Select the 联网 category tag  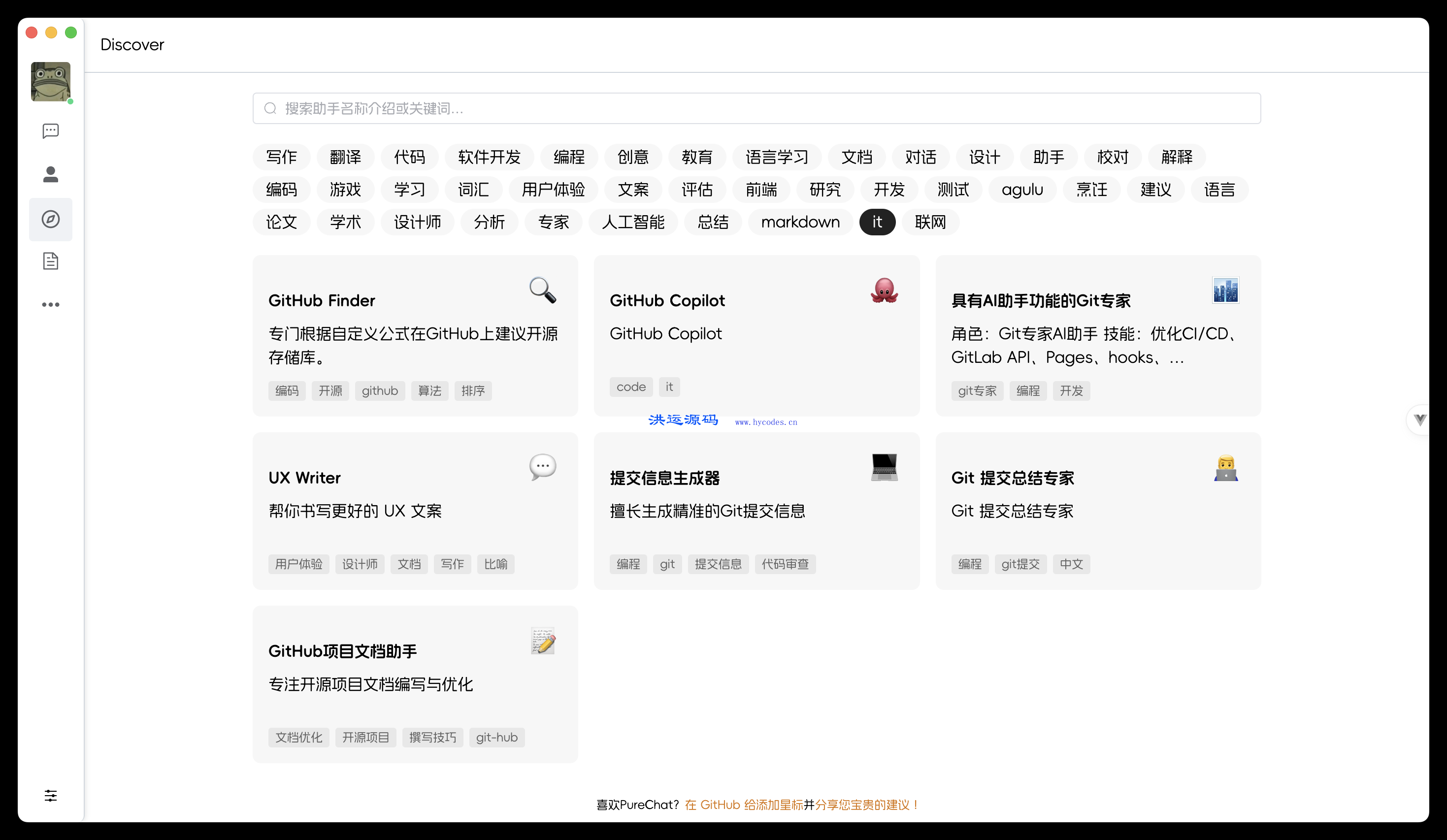click(930, 222)
